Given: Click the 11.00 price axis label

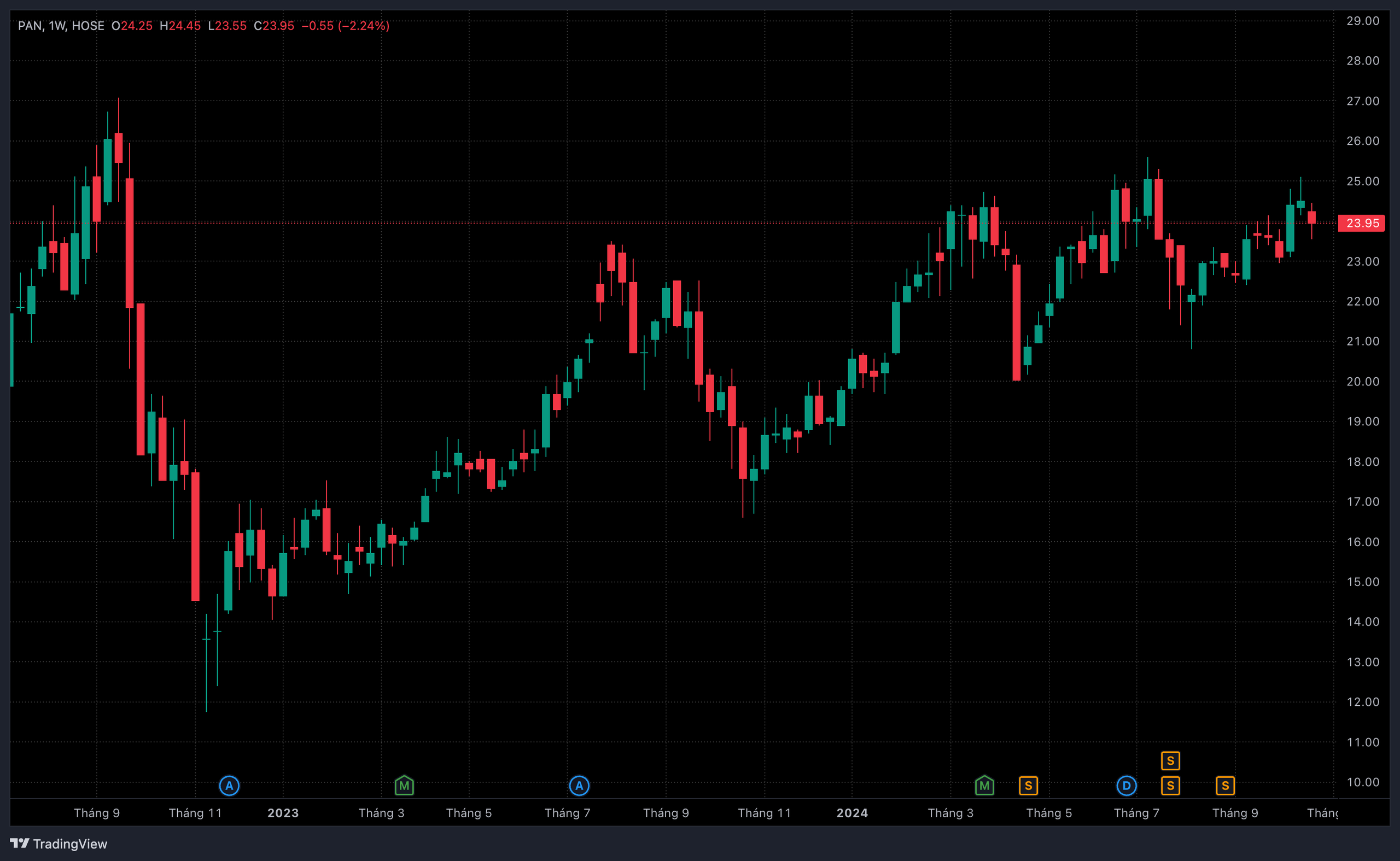Looking at the screenshot, I should click(x=1363, y=742).
